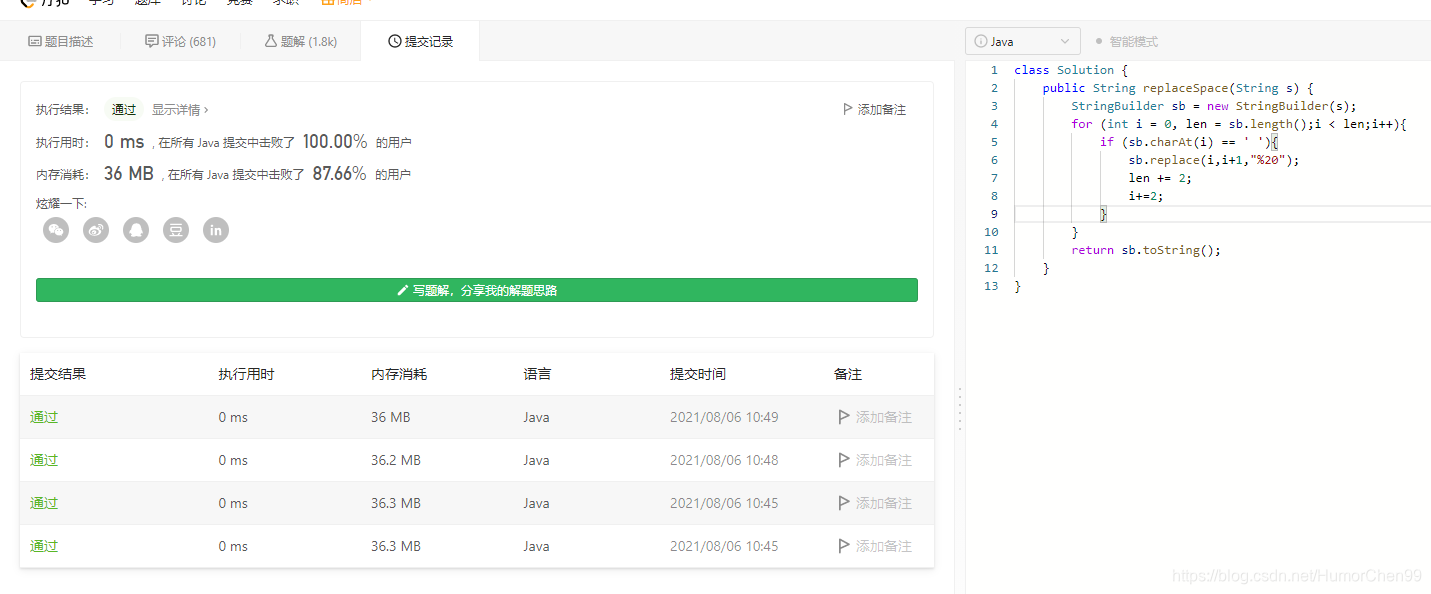
Task: Click the replaceSpace method signature line
Action: point(1178,88)
